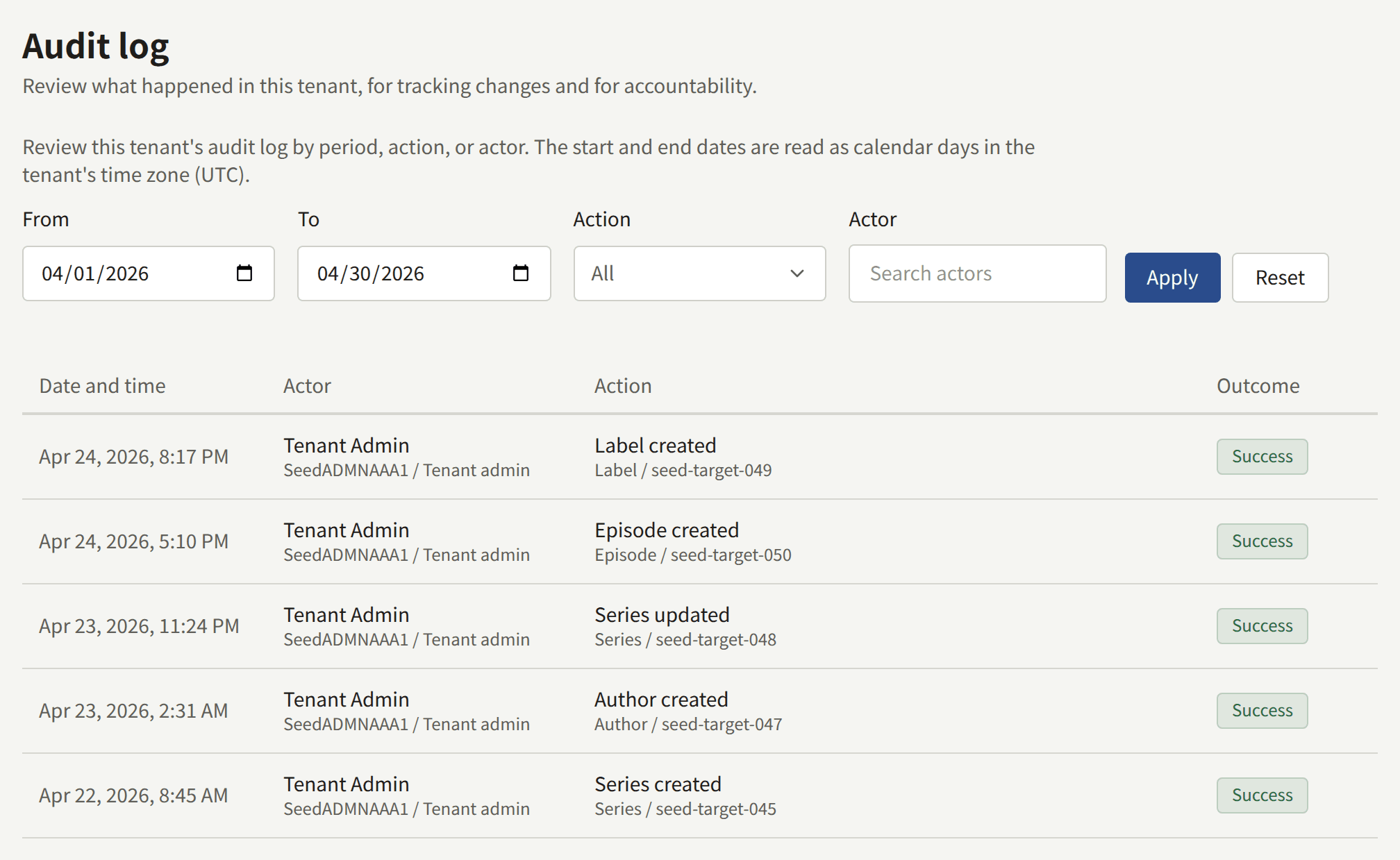1400x860 pixels.
Task: Click the Audit log page heading
Action: click(96, 47)
